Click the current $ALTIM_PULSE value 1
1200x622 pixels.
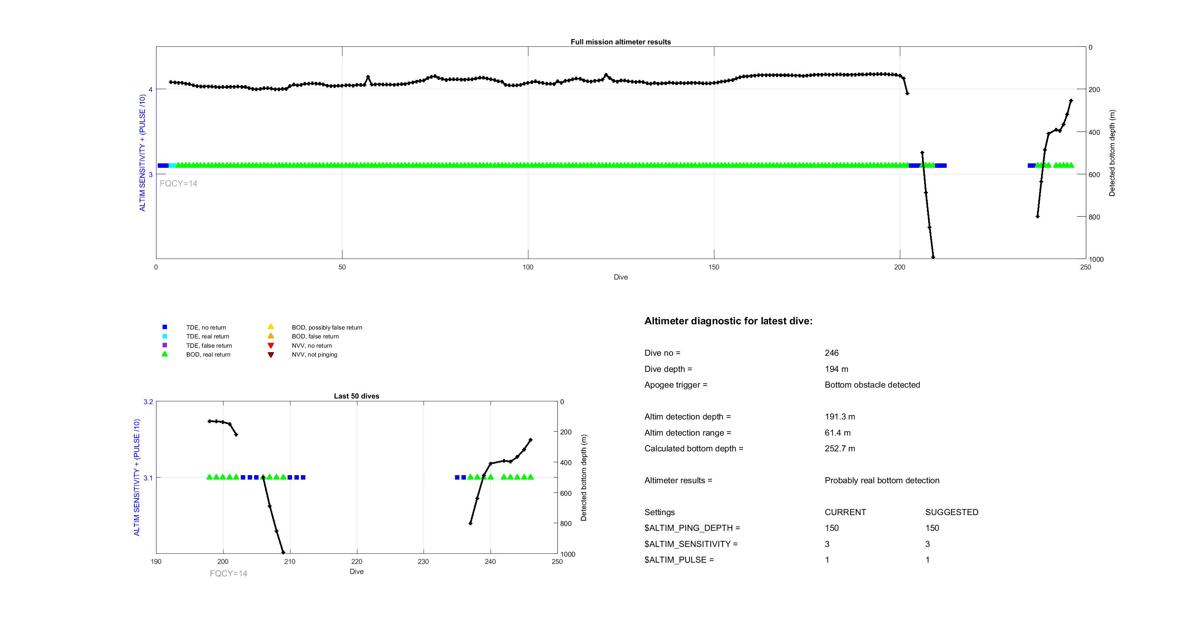(828, 560)
